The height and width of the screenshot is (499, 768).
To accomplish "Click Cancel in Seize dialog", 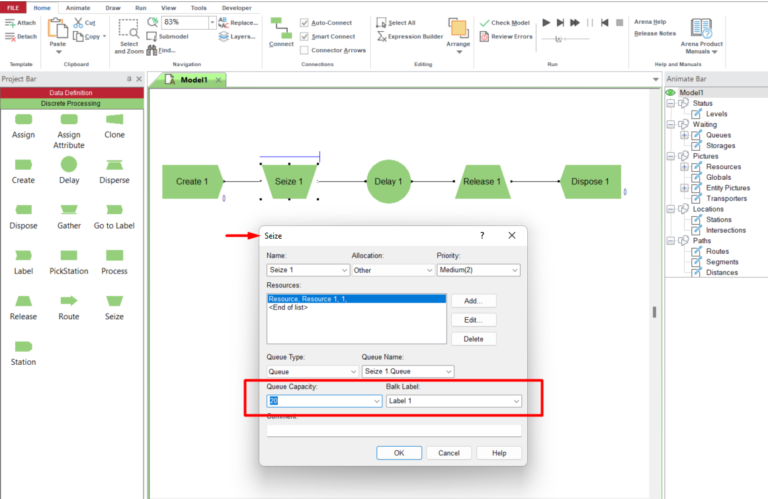I will click(449, 453).
